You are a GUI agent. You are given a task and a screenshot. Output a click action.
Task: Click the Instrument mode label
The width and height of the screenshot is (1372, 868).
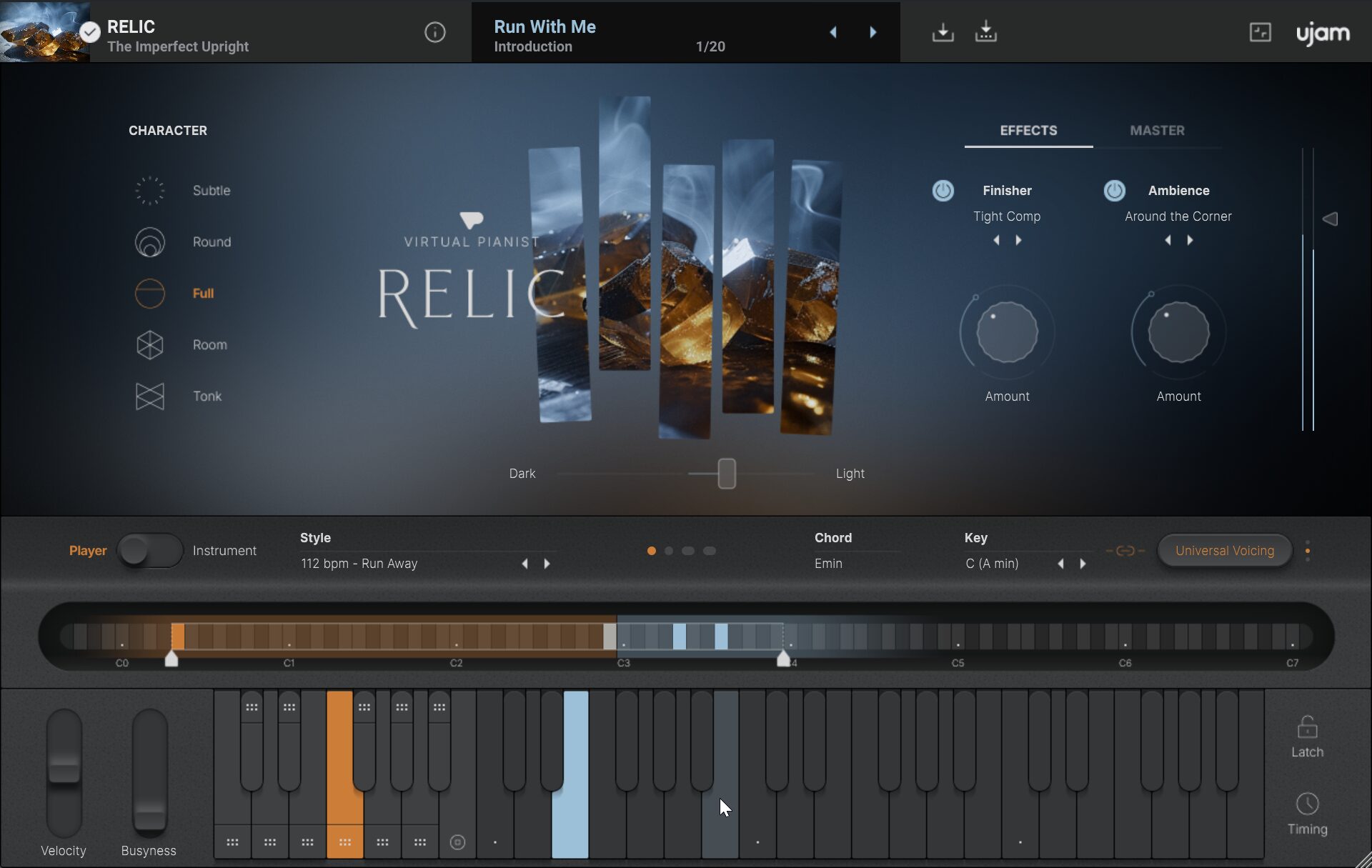(224, 551)
